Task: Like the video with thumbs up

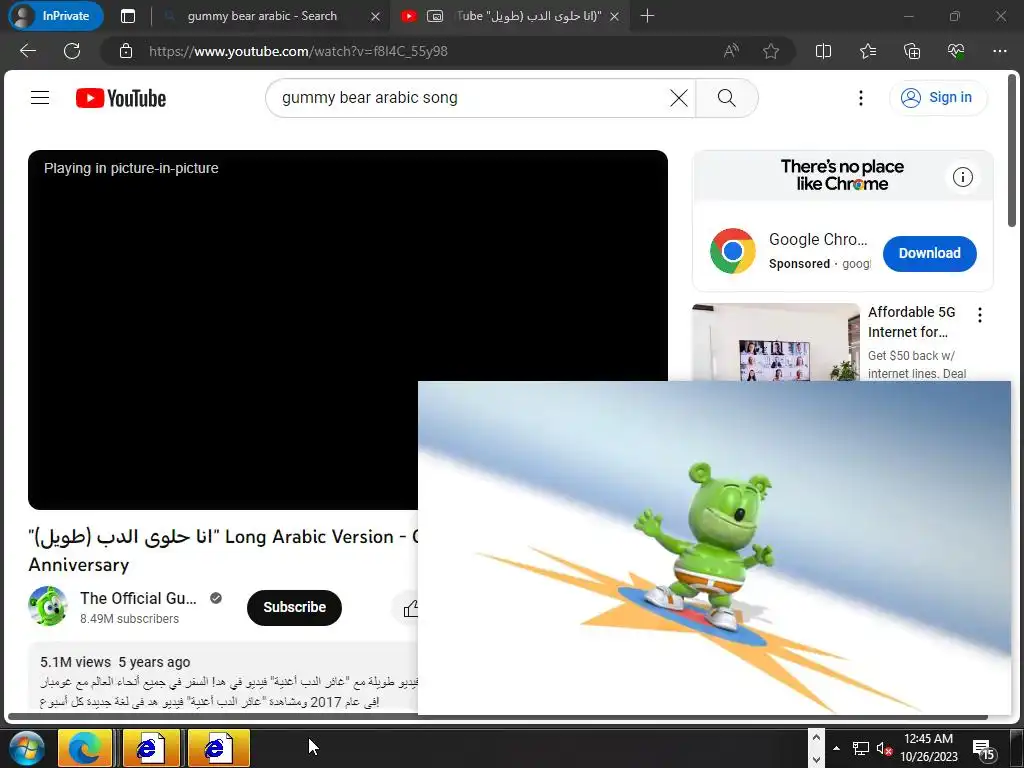Action: (409, 609)
